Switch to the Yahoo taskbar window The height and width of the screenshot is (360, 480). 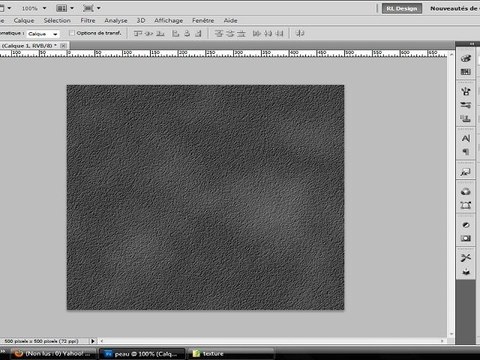[53, 354]
